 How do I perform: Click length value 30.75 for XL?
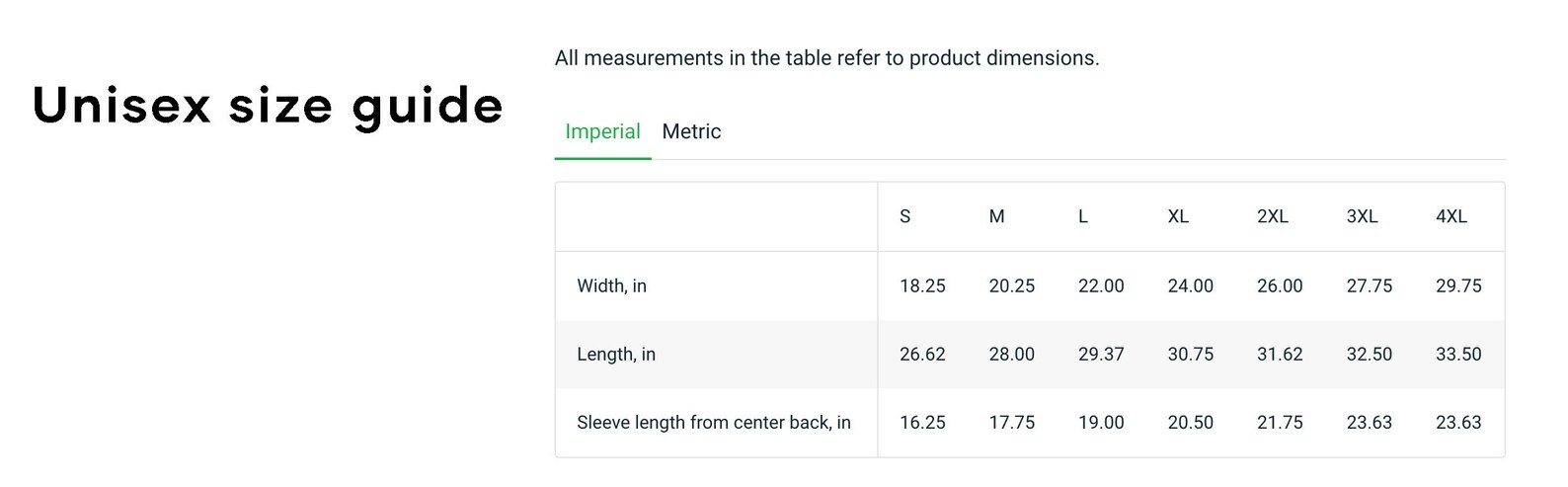[x=1191, y=354]
